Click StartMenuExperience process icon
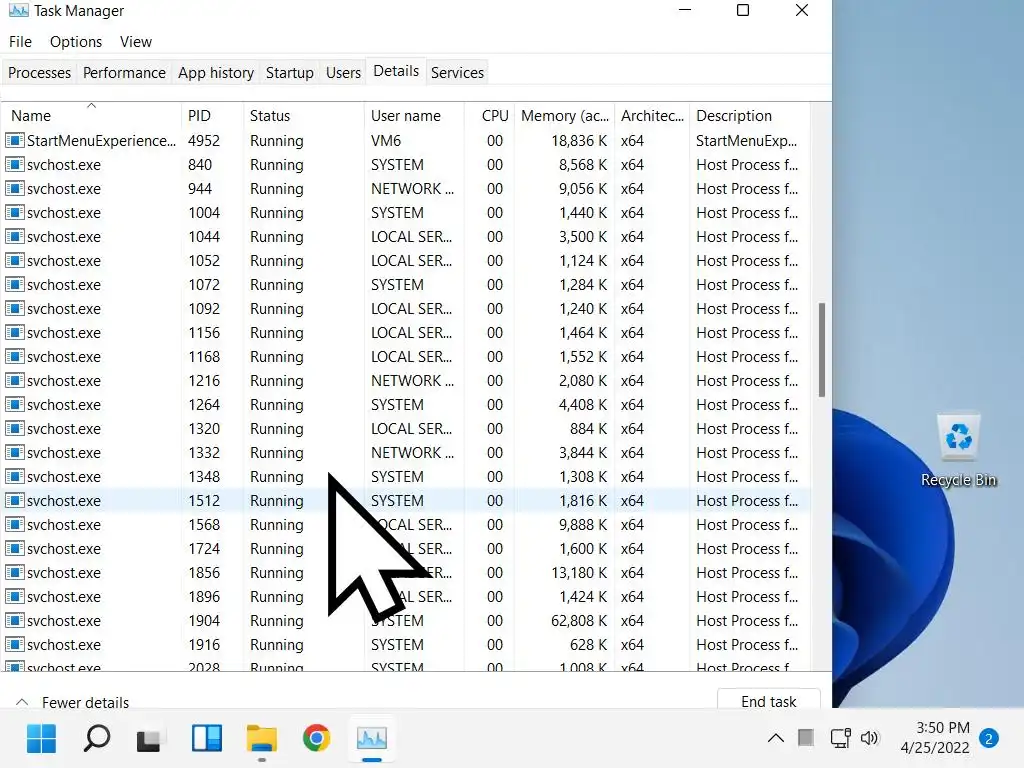 click(14, 140)
